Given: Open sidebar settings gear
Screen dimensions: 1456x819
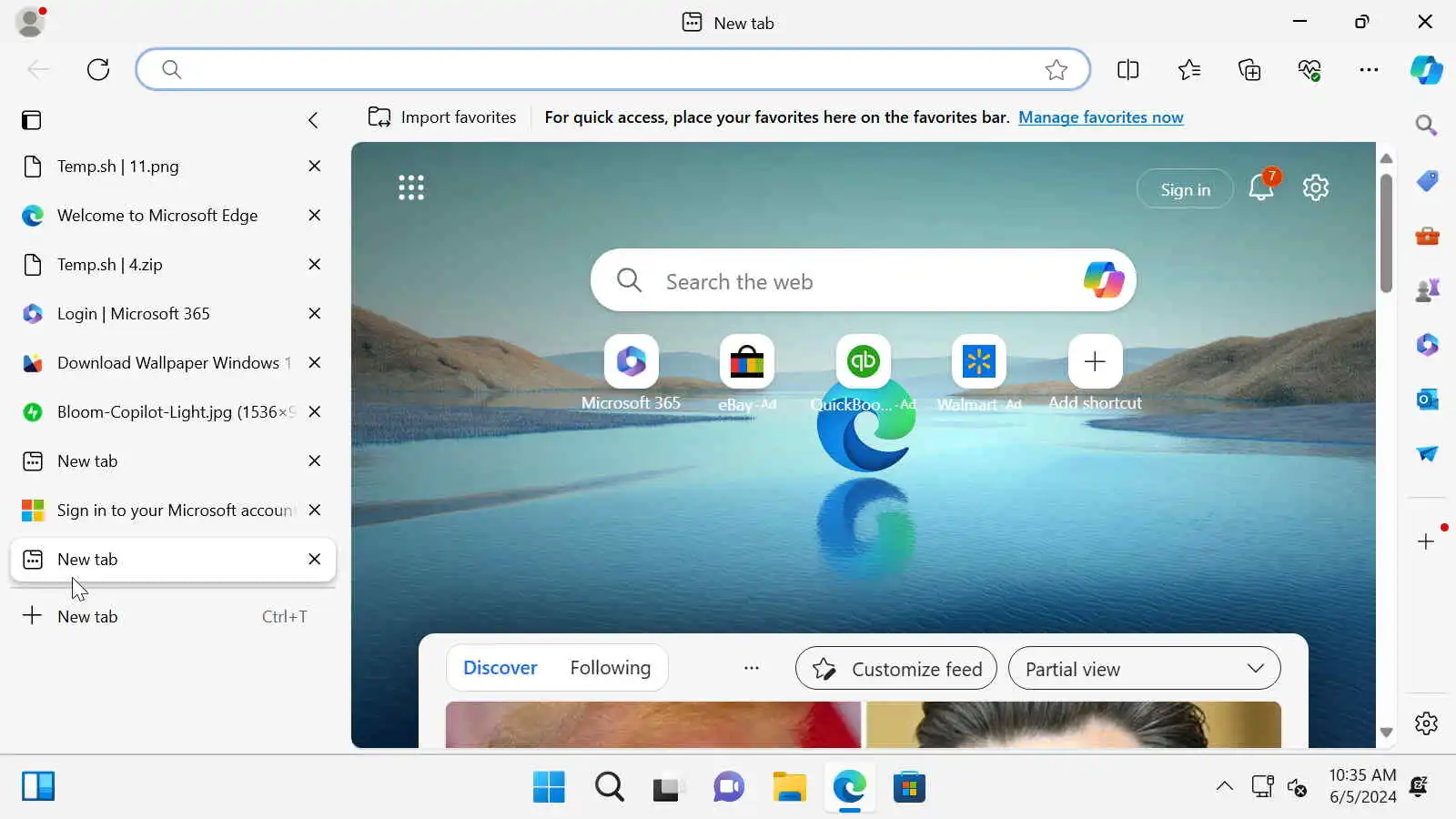Looking at the screenshot, I should click(1426, 723).
